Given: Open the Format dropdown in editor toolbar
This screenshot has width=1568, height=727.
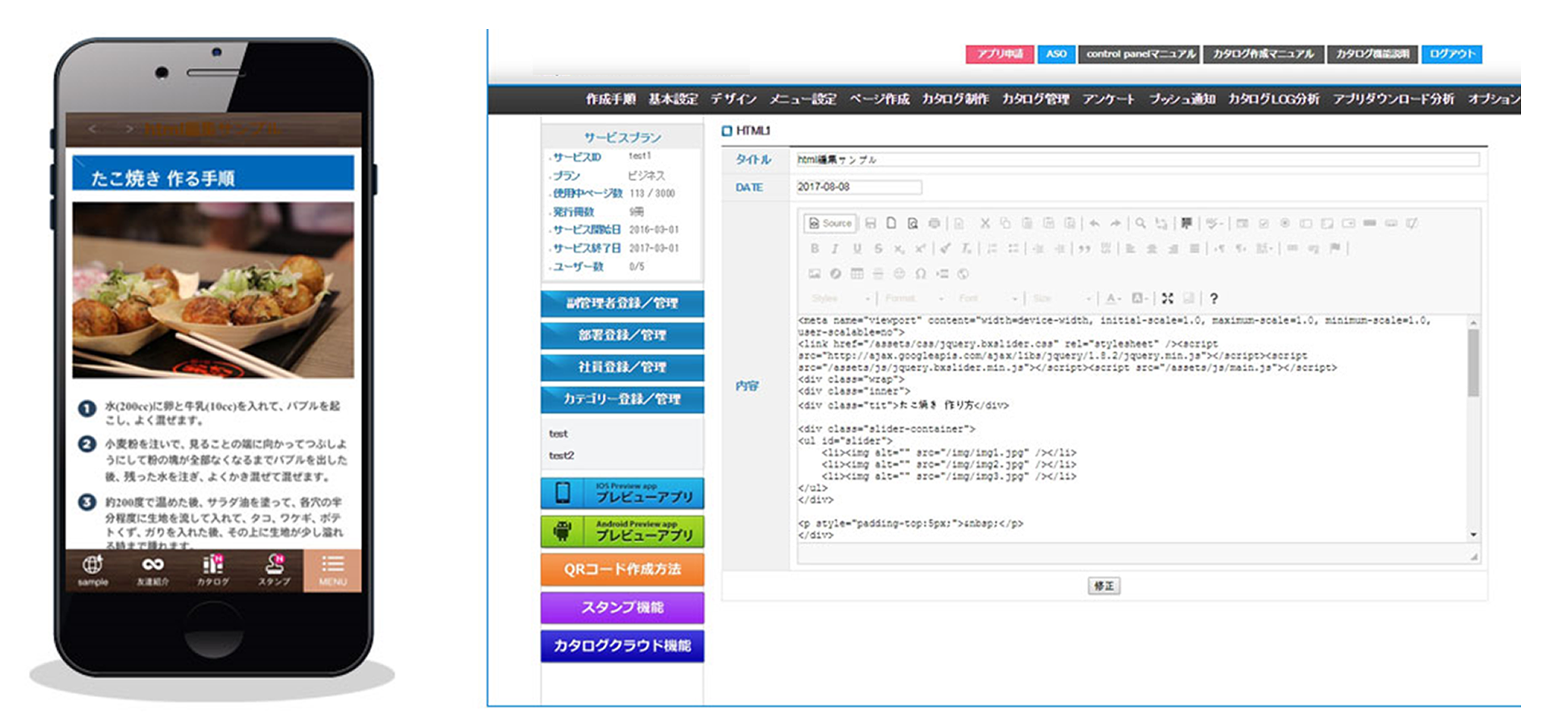Looking at the screenshot, I should [913, 299].
